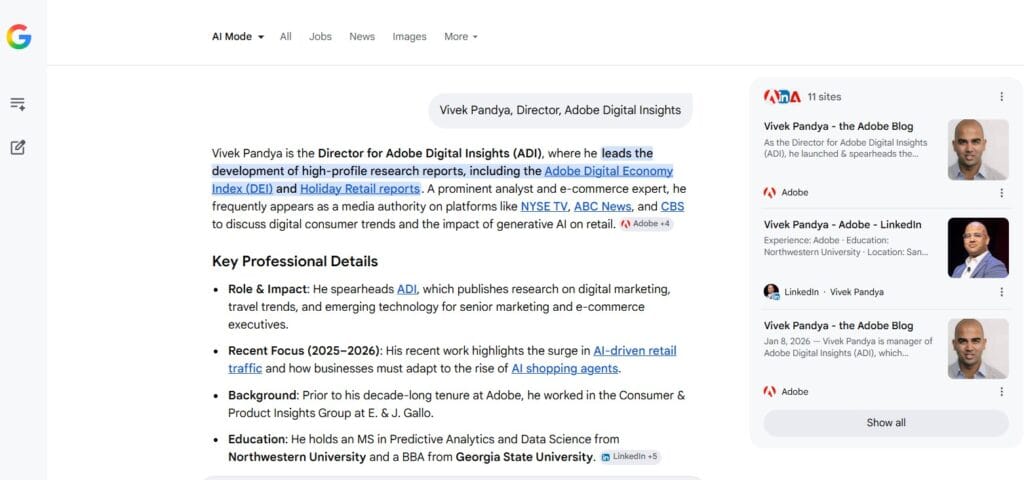Click the Georgia State University bold text
Screen dimensions: 1024x480
point(526,456)
